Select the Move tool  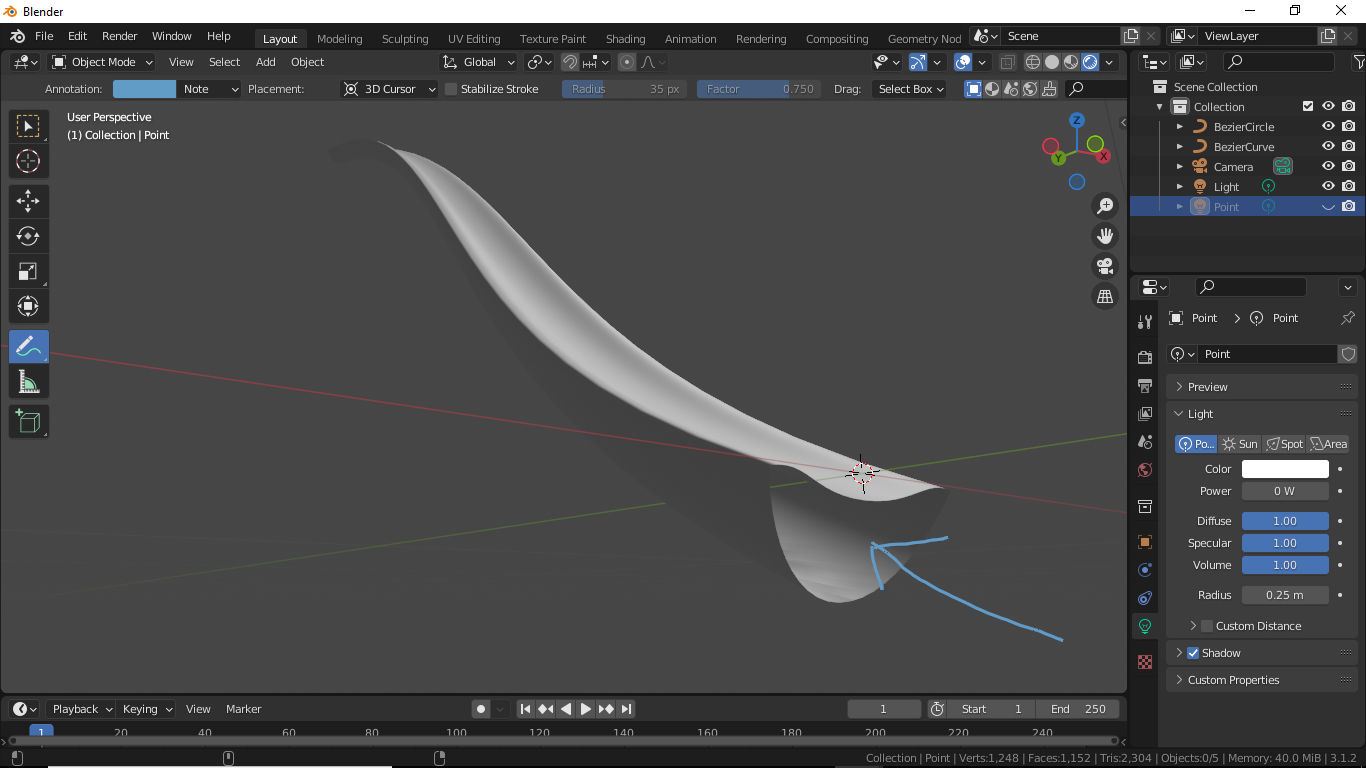(28, 201)
